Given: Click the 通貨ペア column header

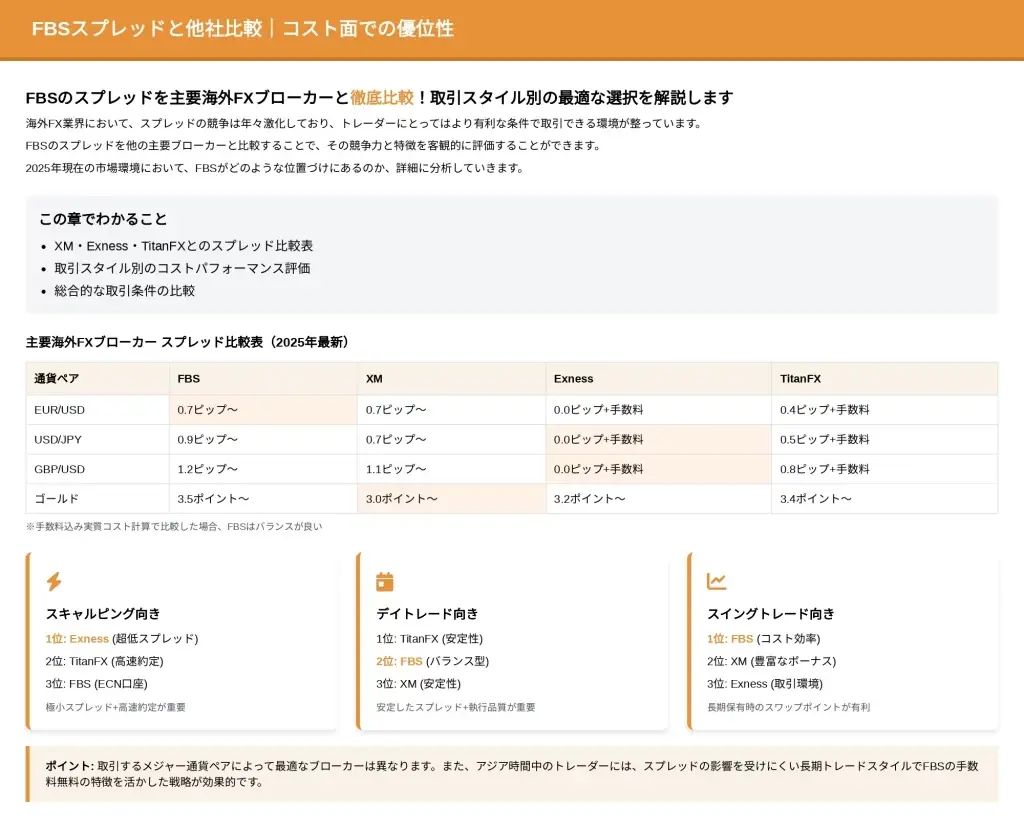Looking at the screenshot, I should [56, 379].
